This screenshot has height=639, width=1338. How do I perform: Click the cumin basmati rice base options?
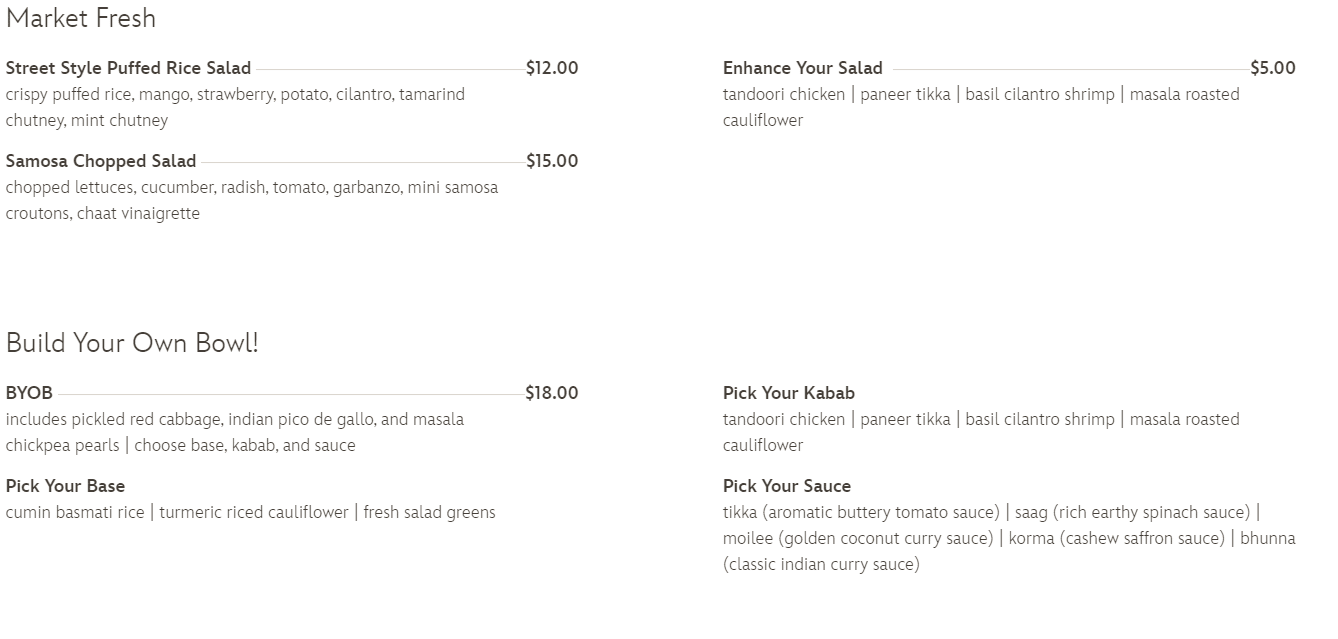coord(250,512)
